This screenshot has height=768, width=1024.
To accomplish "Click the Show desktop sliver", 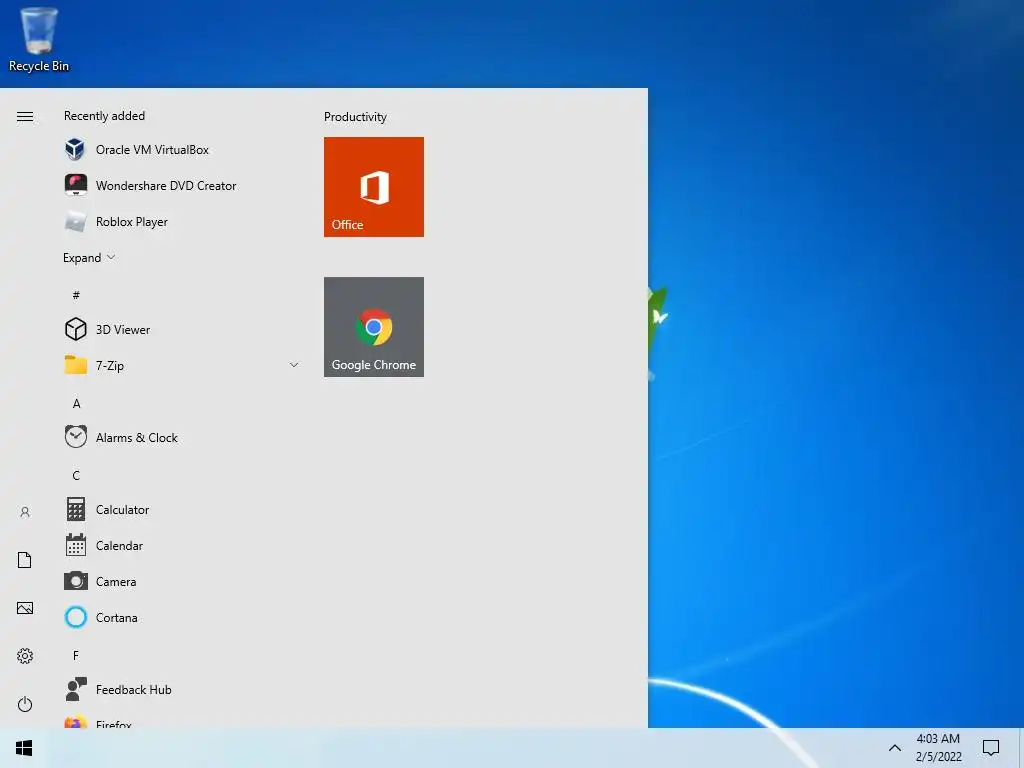I will pyautogui.click(x=1021, y=748).
